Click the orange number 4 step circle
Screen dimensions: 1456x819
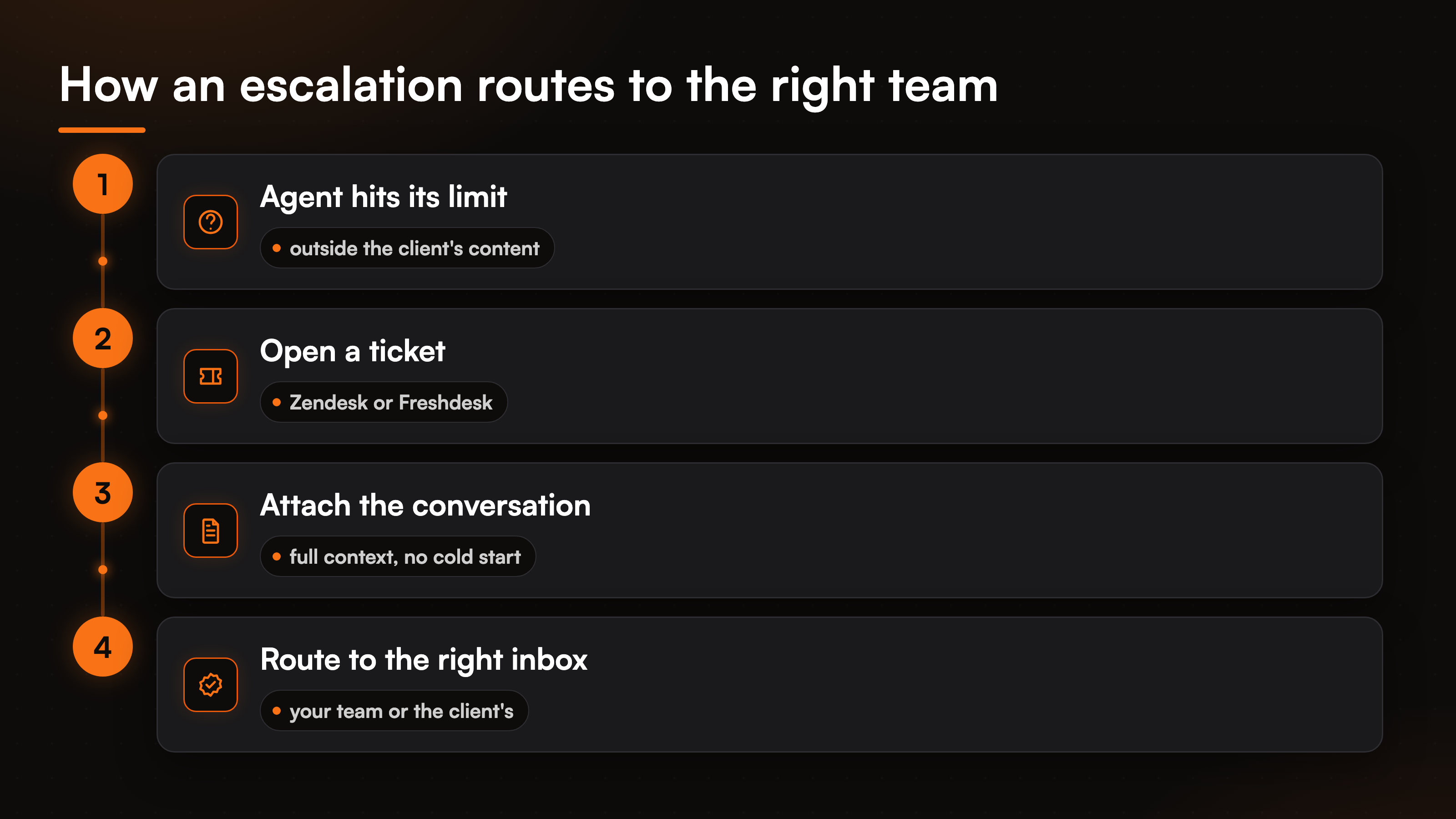(103, 647)
